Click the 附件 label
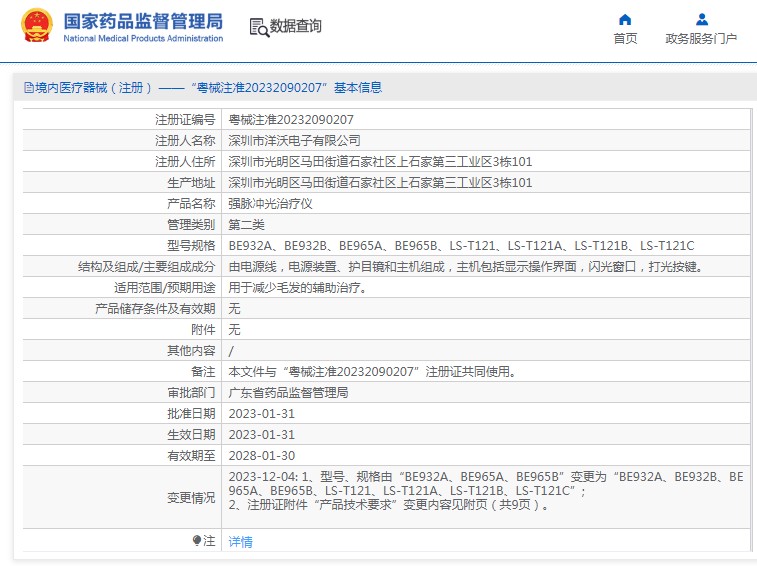The width and height of the screenshot is (757, 566). [203, 330]
